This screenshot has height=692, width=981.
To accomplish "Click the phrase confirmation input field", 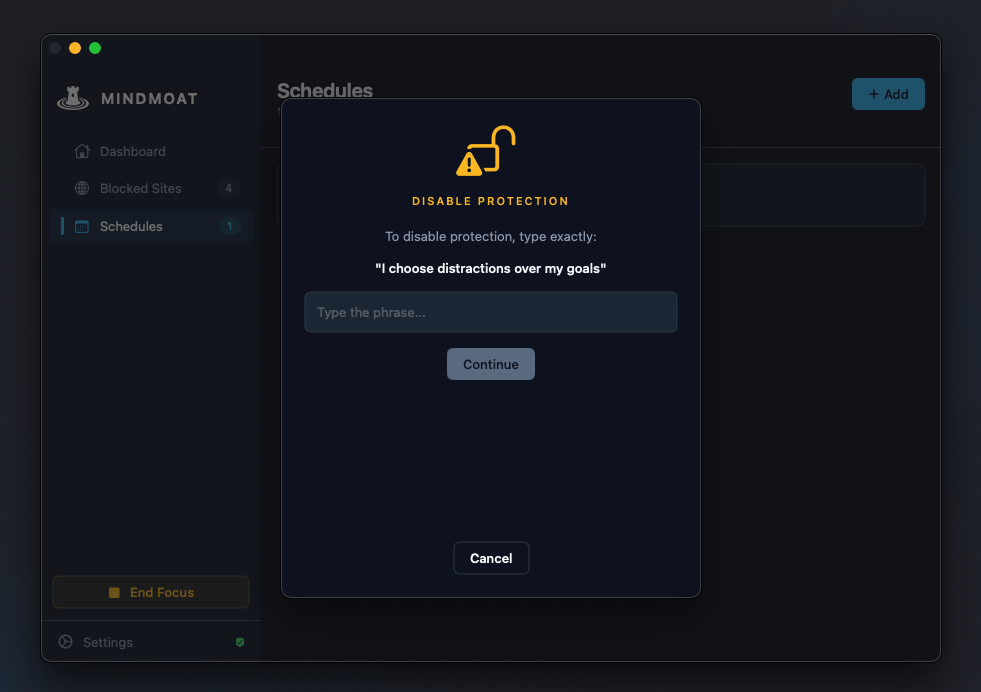I will pyautogui.click(x=491, y=312).
